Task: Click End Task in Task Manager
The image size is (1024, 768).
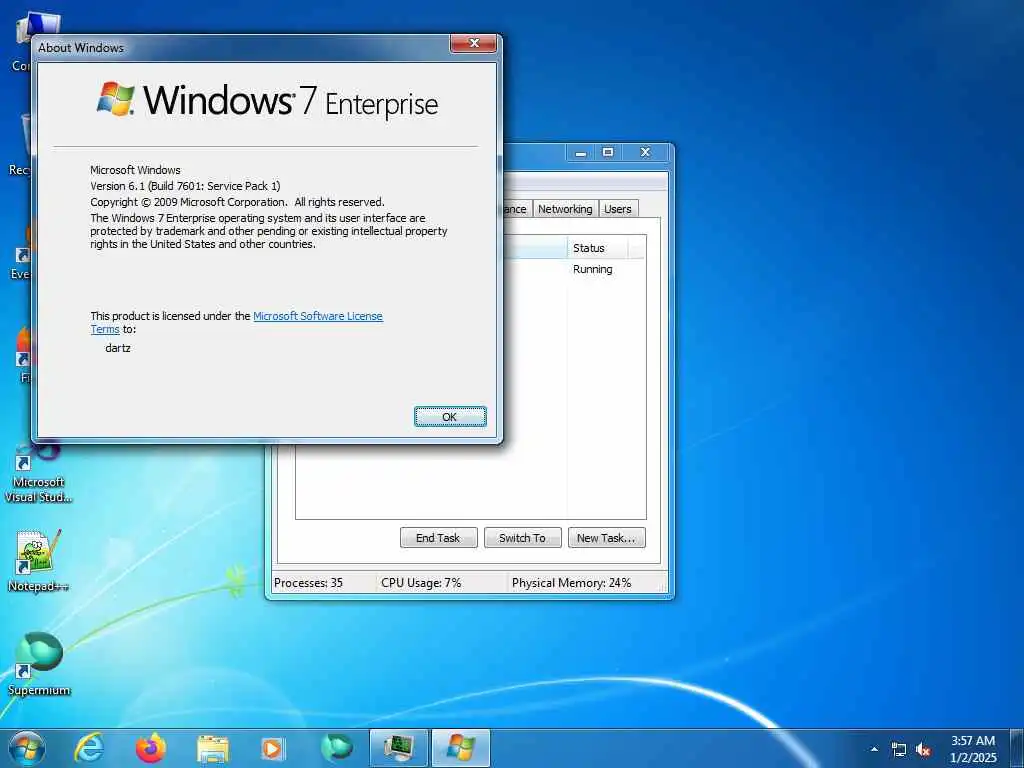Action: [x=438, y=537]
